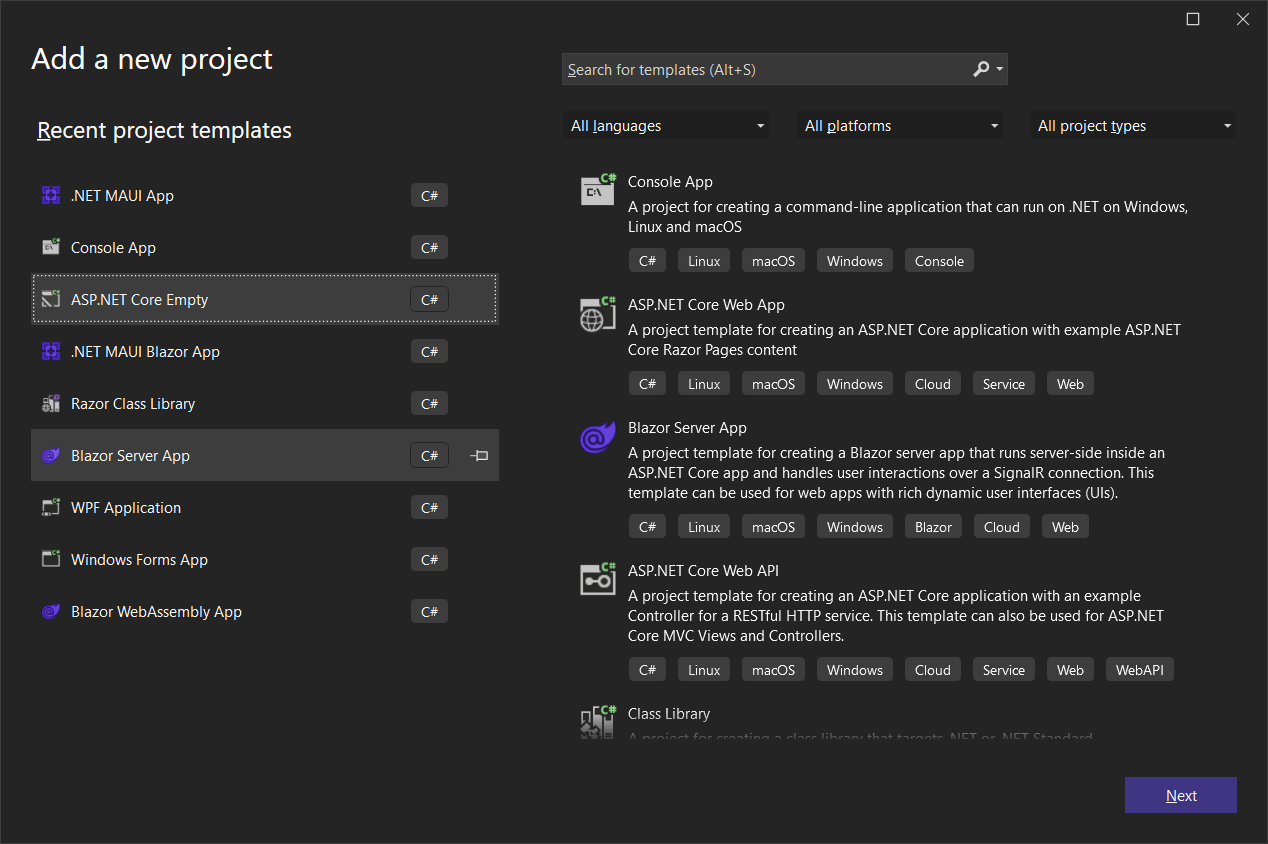Image resolution: width=1268 pixels, height=844 pixels.
Task: Select Blazor Server App in recent templates
Action: click(x=265, y=456)
